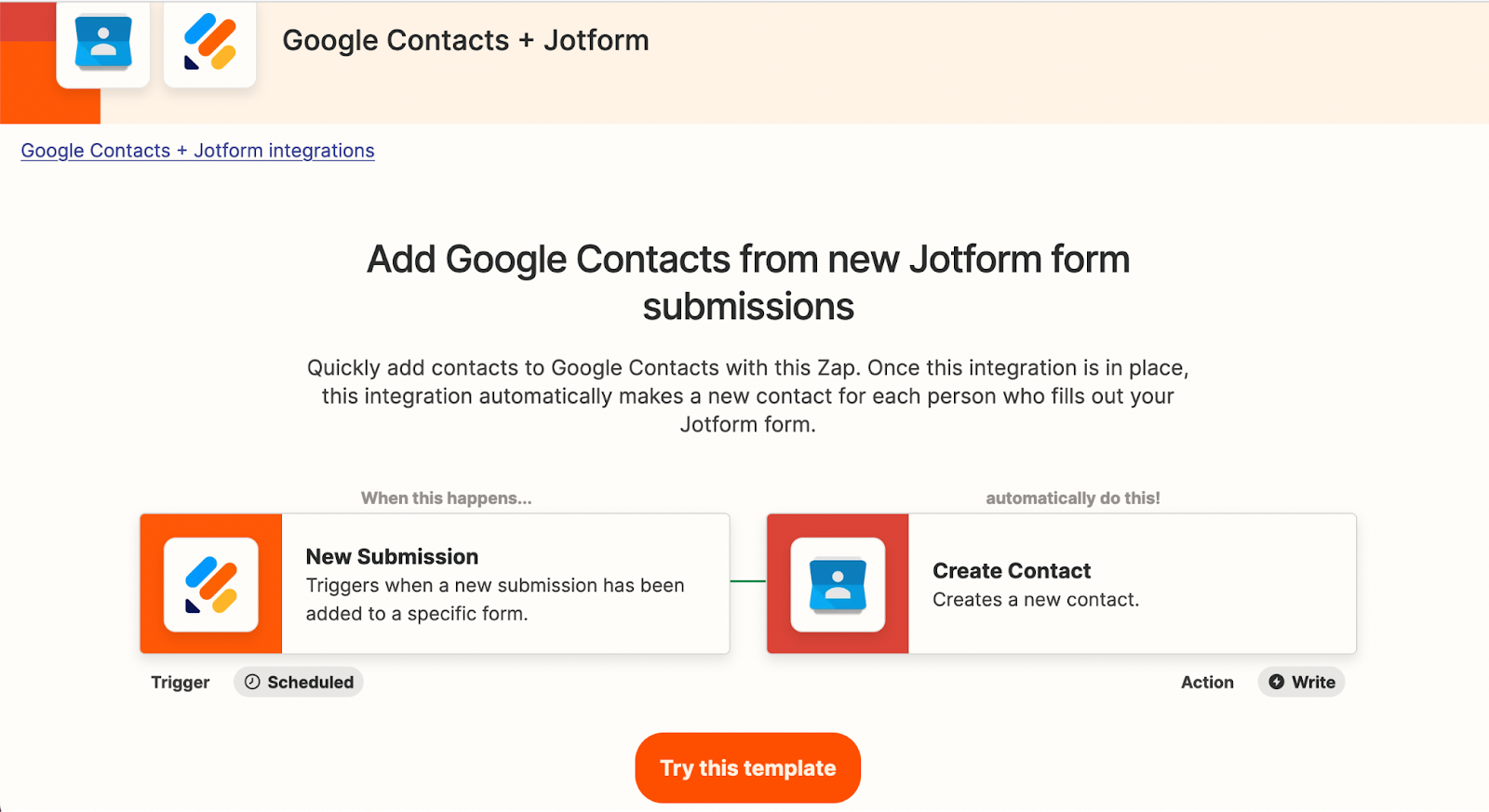Click the Trigger label below the card
This screenshot has width=1489, height=812.
click(x=181, y=682)
